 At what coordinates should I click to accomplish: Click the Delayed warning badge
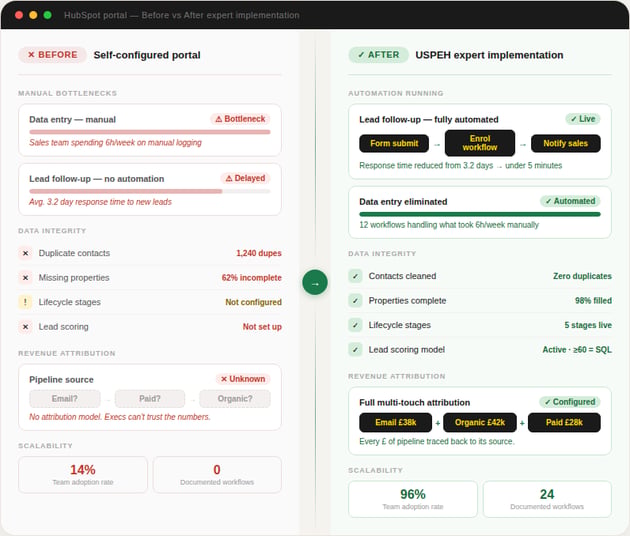245,178
